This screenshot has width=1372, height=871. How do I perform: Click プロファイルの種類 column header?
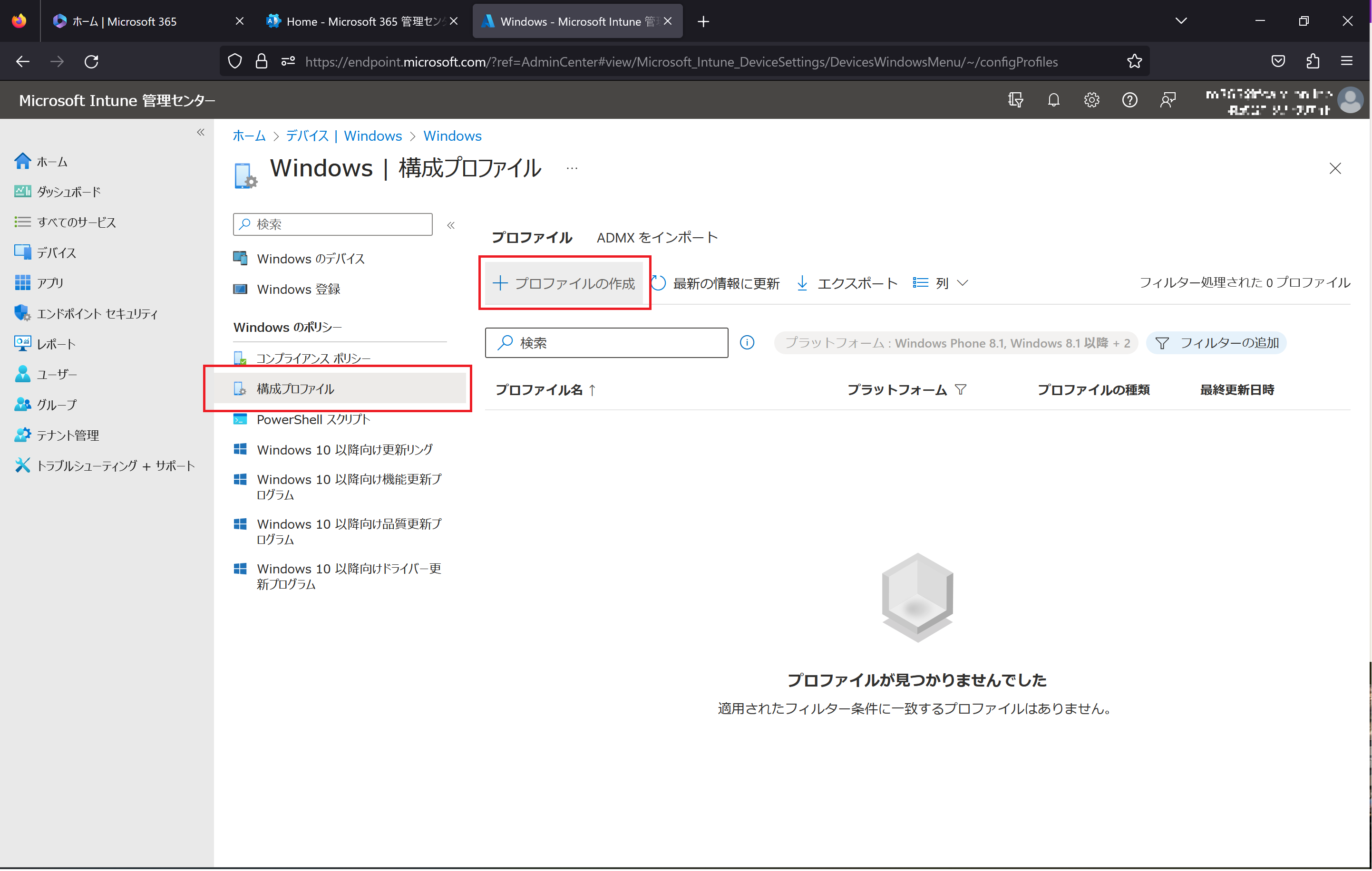(x=1093, y=390)
